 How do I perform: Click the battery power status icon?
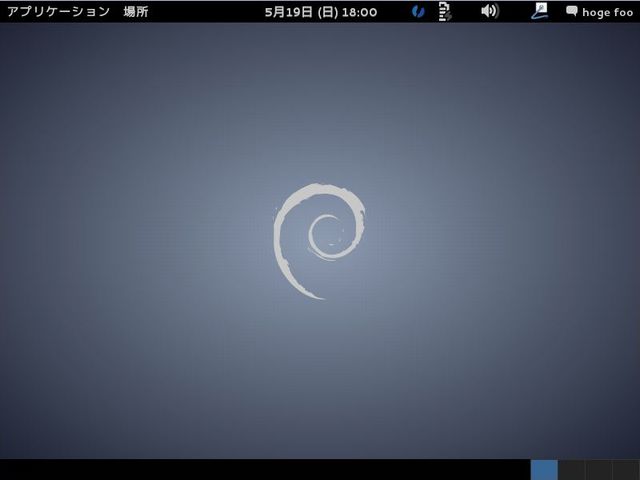click(444, 11)
